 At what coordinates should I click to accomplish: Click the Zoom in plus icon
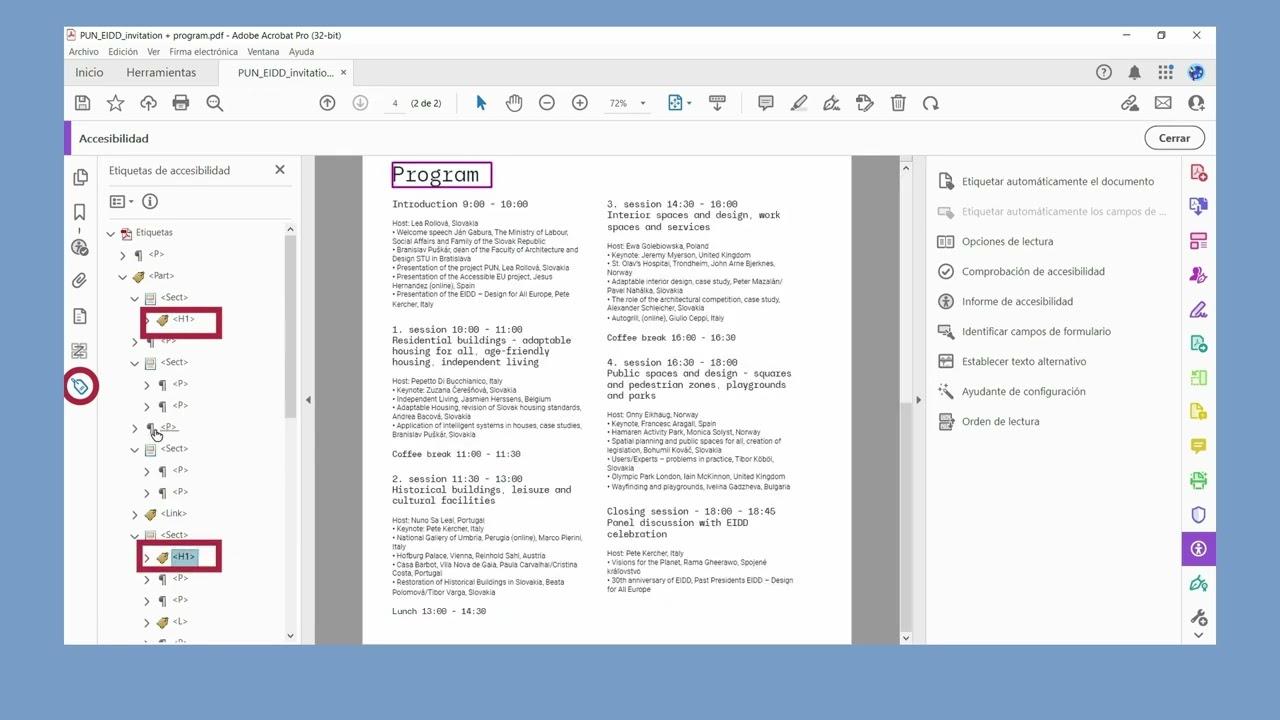coord(580,103)
